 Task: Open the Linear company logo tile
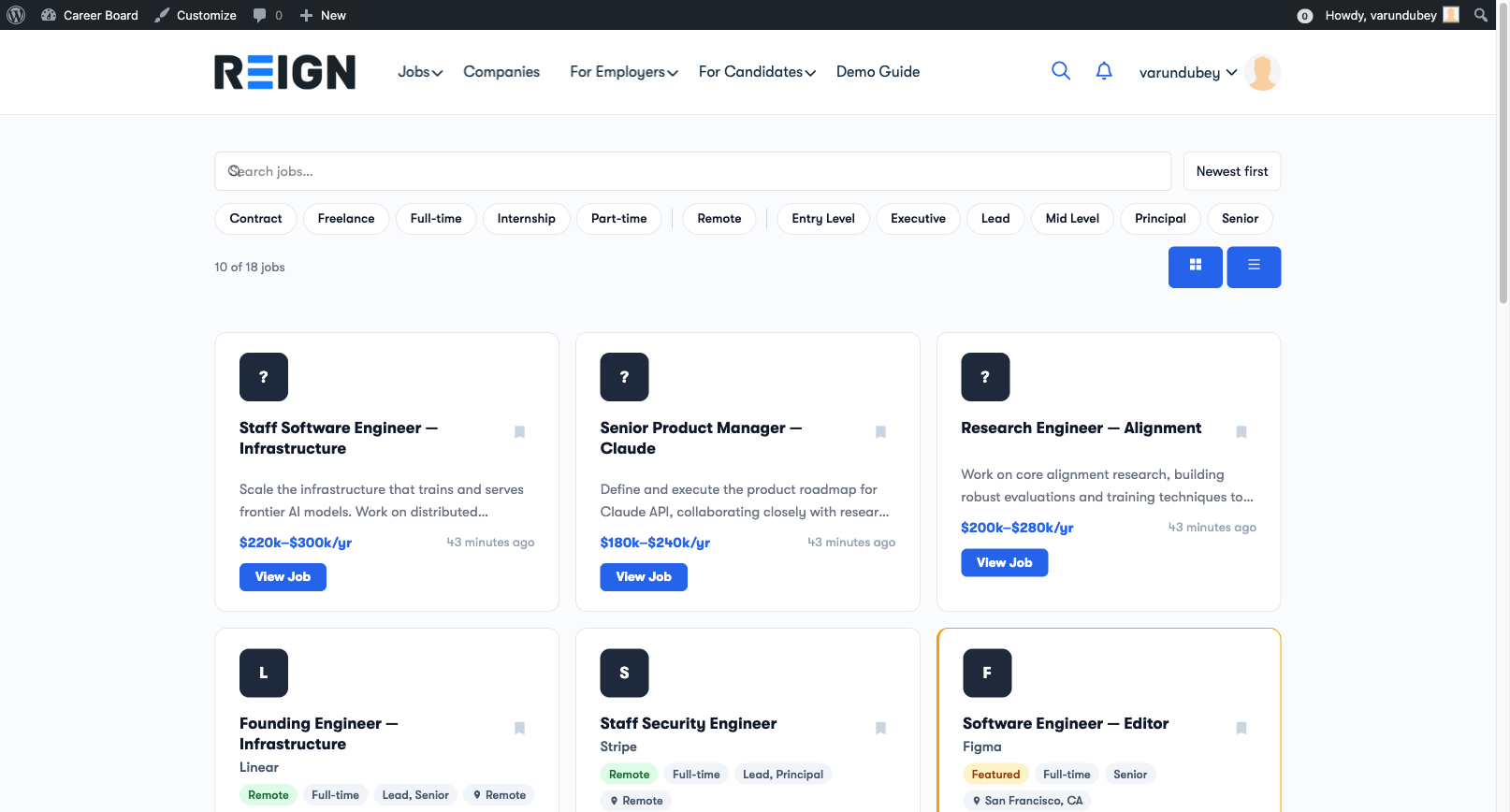264,673
